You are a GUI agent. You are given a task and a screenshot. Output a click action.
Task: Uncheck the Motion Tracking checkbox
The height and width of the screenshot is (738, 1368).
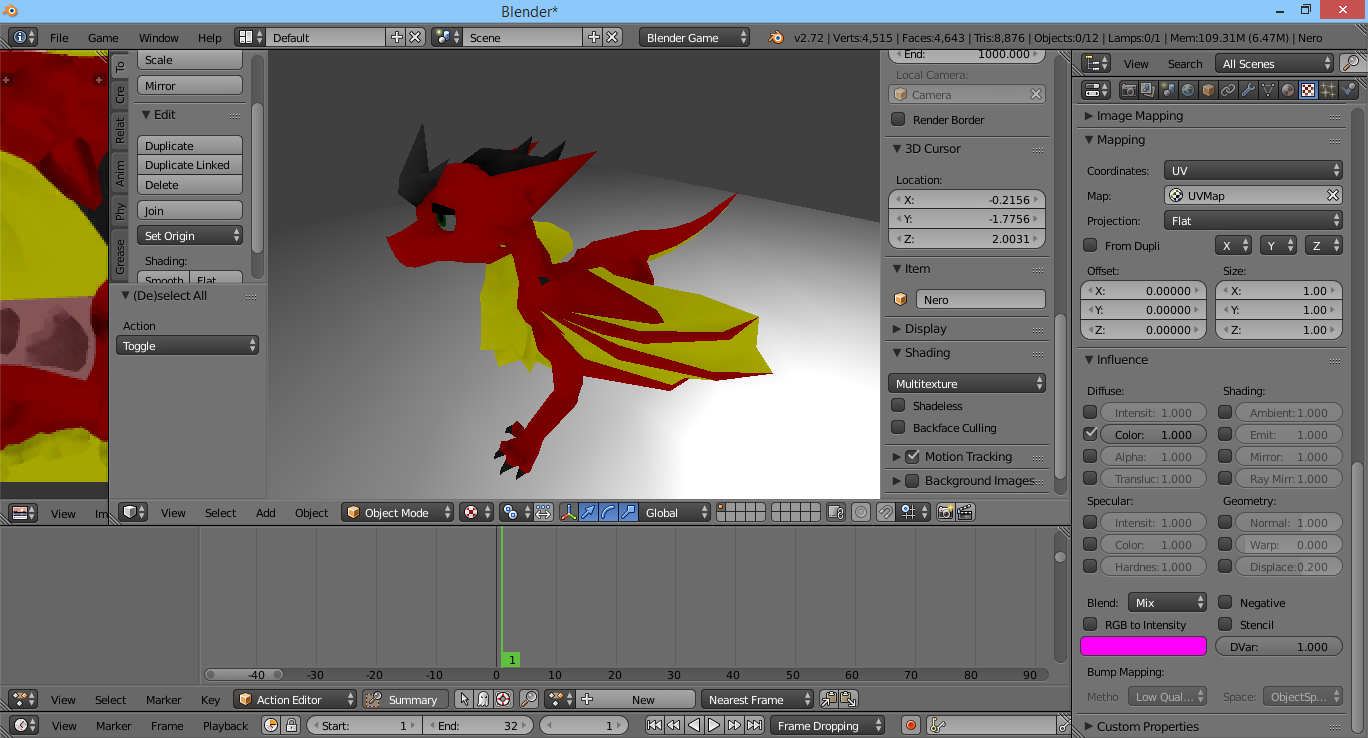[912, 456]
